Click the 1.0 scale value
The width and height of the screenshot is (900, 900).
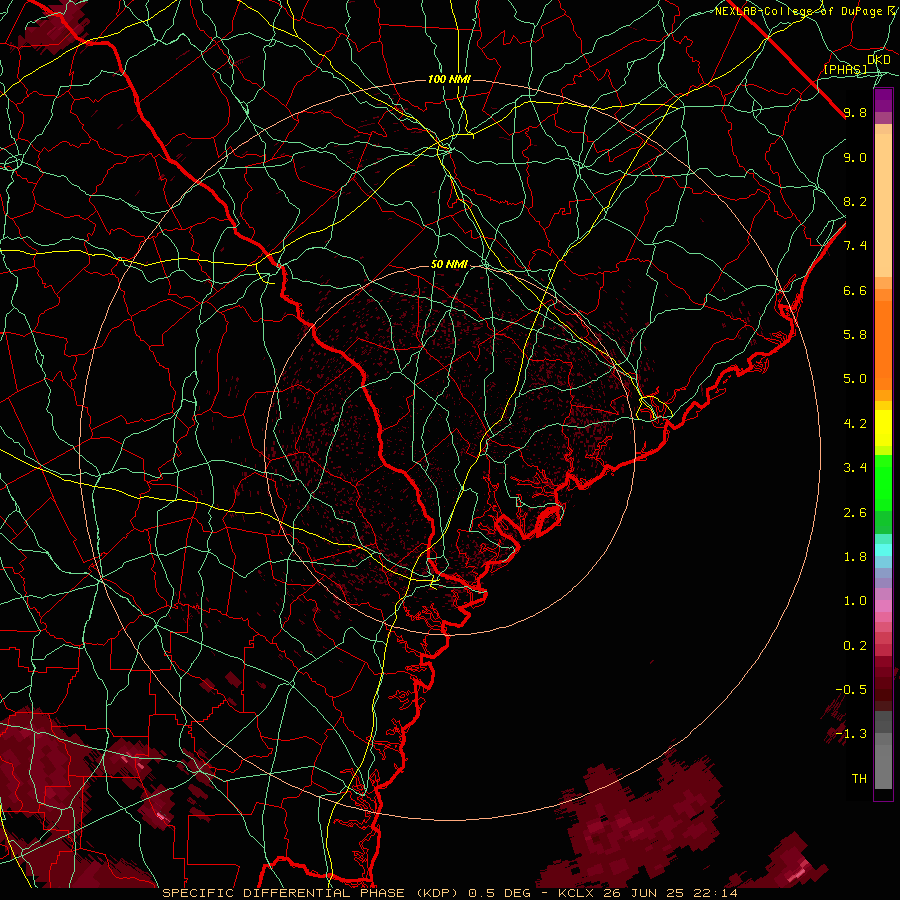pos(855,601)
